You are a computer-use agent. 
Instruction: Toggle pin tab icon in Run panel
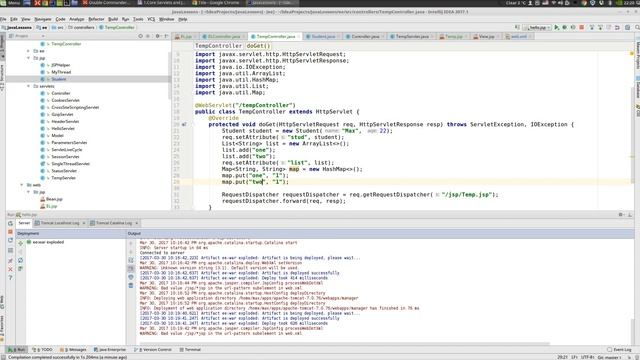click(10, 261)
